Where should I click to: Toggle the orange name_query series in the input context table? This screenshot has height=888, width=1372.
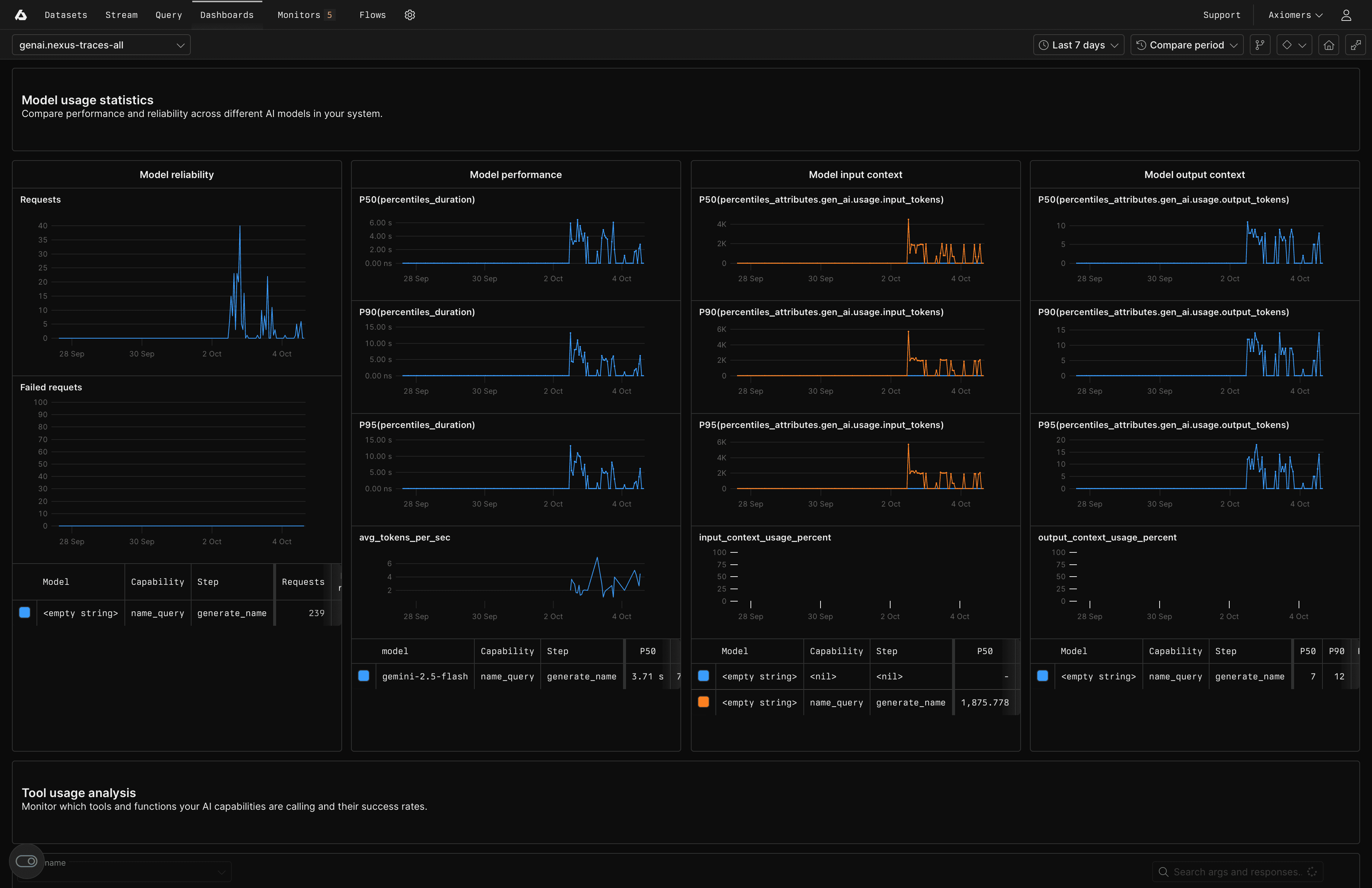703,702
